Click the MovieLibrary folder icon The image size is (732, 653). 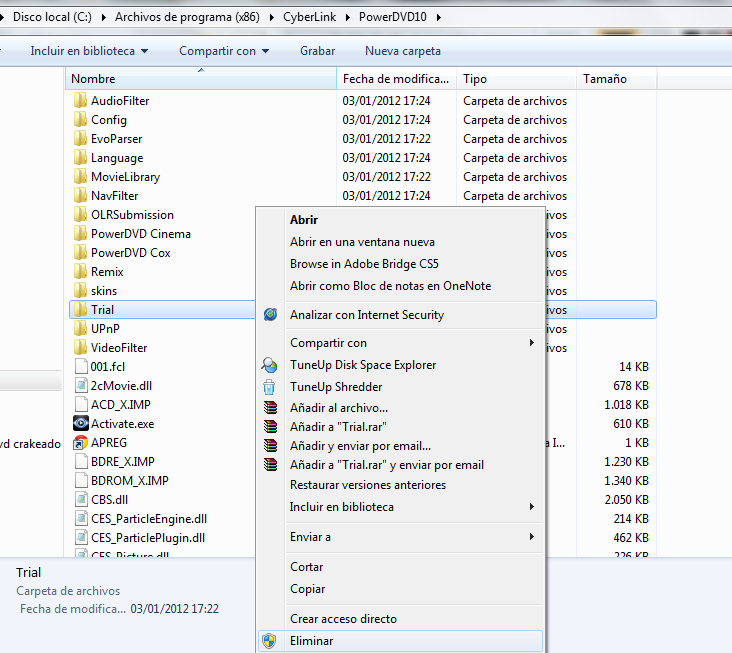80,176
